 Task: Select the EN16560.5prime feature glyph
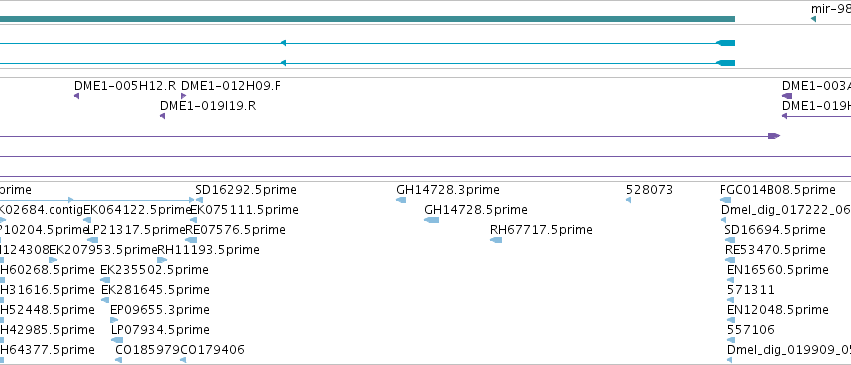731,280
